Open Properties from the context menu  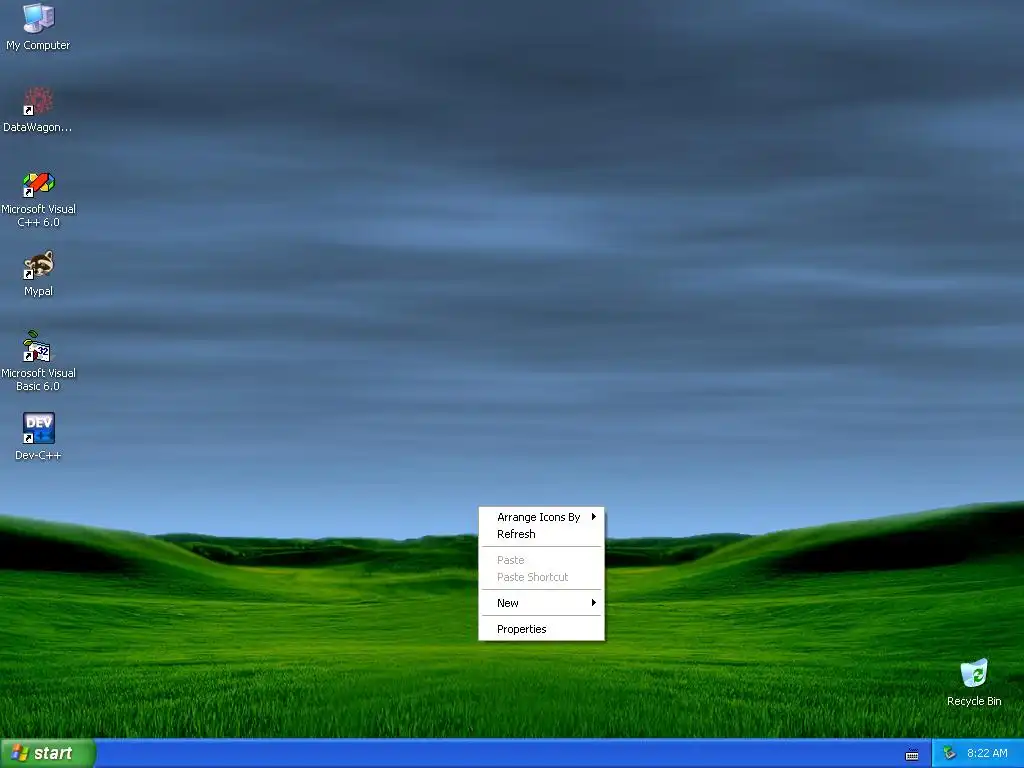541,629
